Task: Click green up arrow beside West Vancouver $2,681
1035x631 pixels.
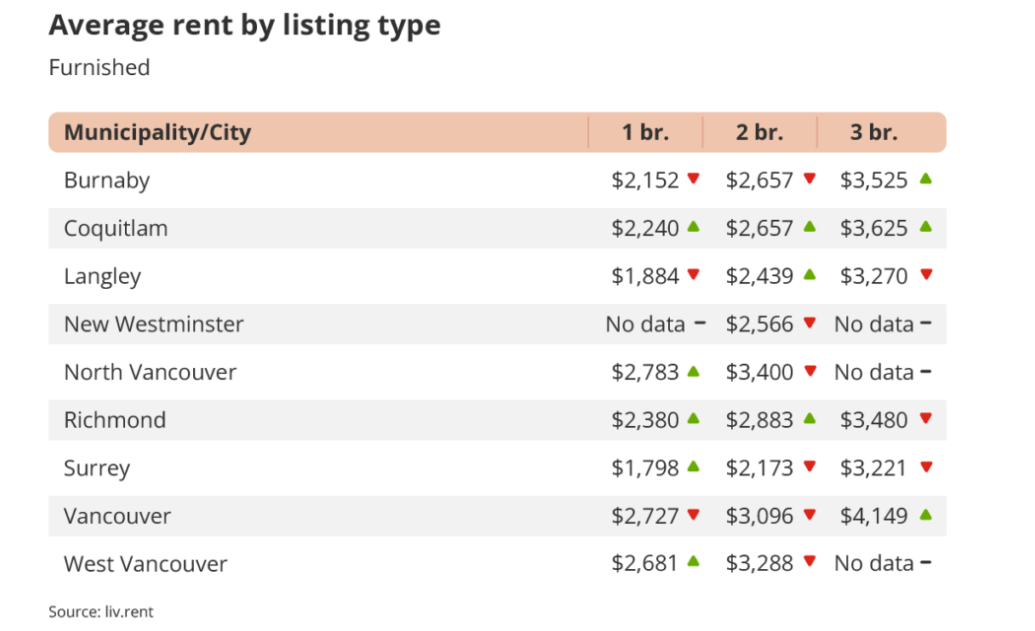Action: tap(694, 563)
